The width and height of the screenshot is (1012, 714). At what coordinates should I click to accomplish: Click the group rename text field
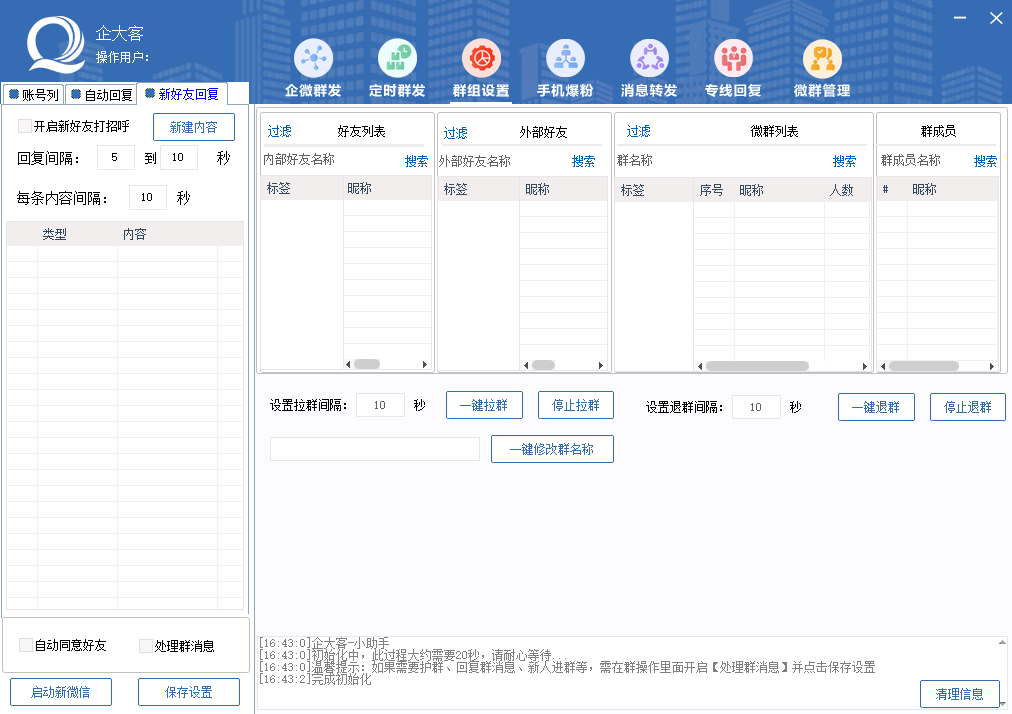pos(375,450)
